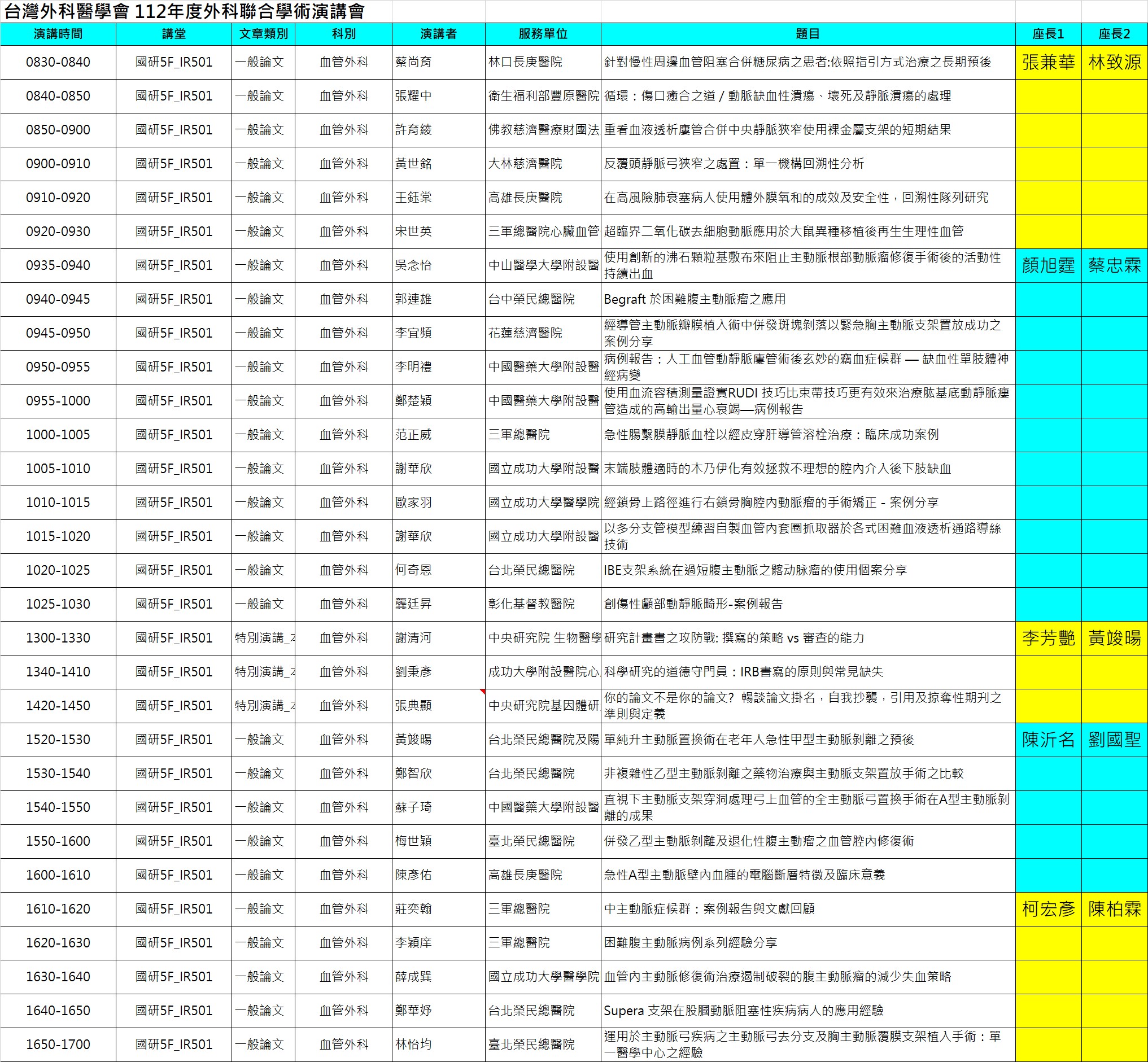The image size is (1148, 1062).
Task: Select speaker cell 鄭智欣
Action: pos(439,773)
